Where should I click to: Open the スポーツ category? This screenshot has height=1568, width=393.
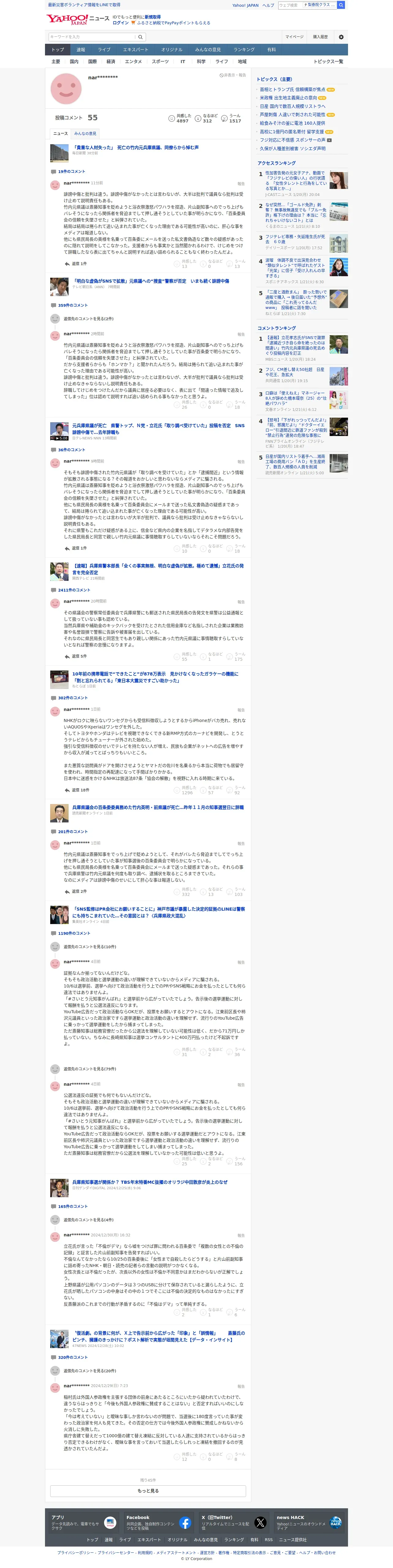click(160, 62)
